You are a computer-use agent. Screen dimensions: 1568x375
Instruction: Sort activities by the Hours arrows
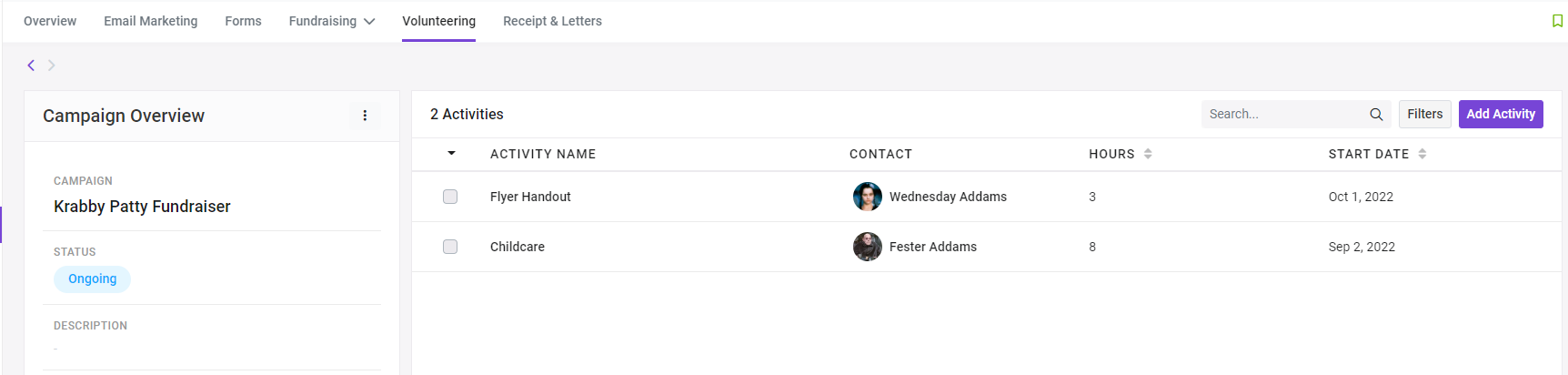pyautogui.click(x=1148, y=154)
